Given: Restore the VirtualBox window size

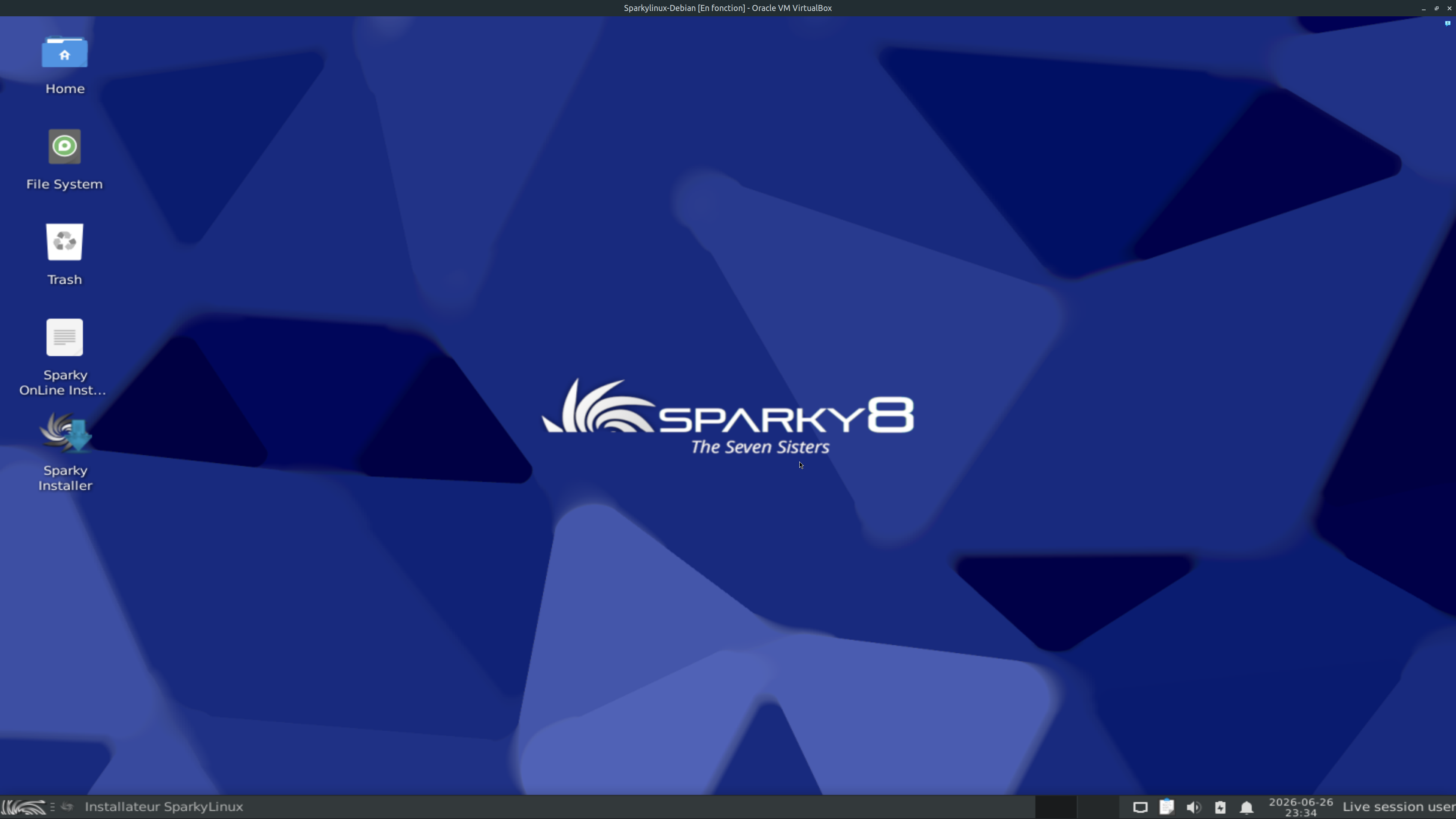Looking at the screenshot, I should click(1436, 8).
